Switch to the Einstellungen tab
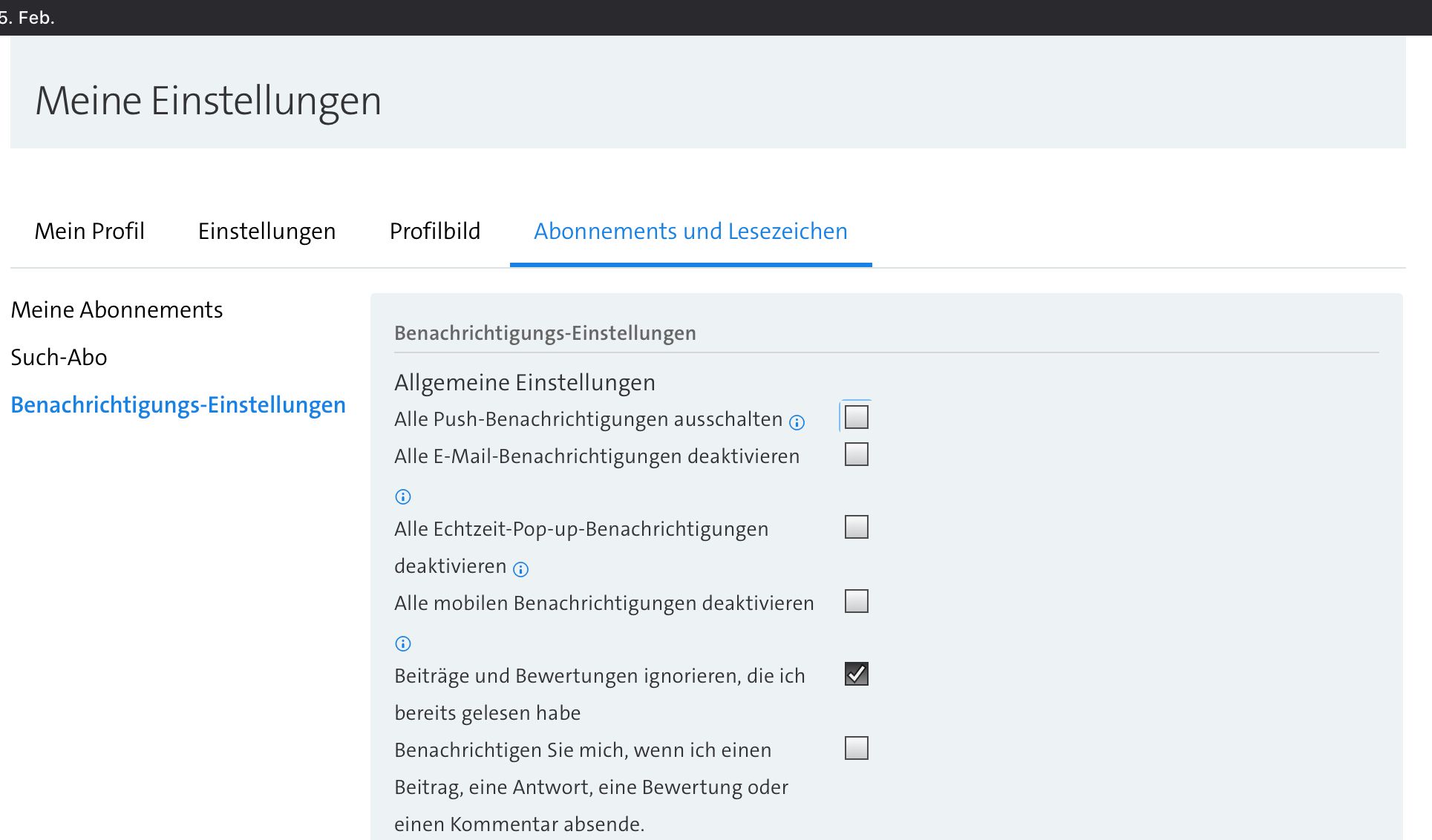Viewport: 1432px width, 840px height. pos(267,232)
